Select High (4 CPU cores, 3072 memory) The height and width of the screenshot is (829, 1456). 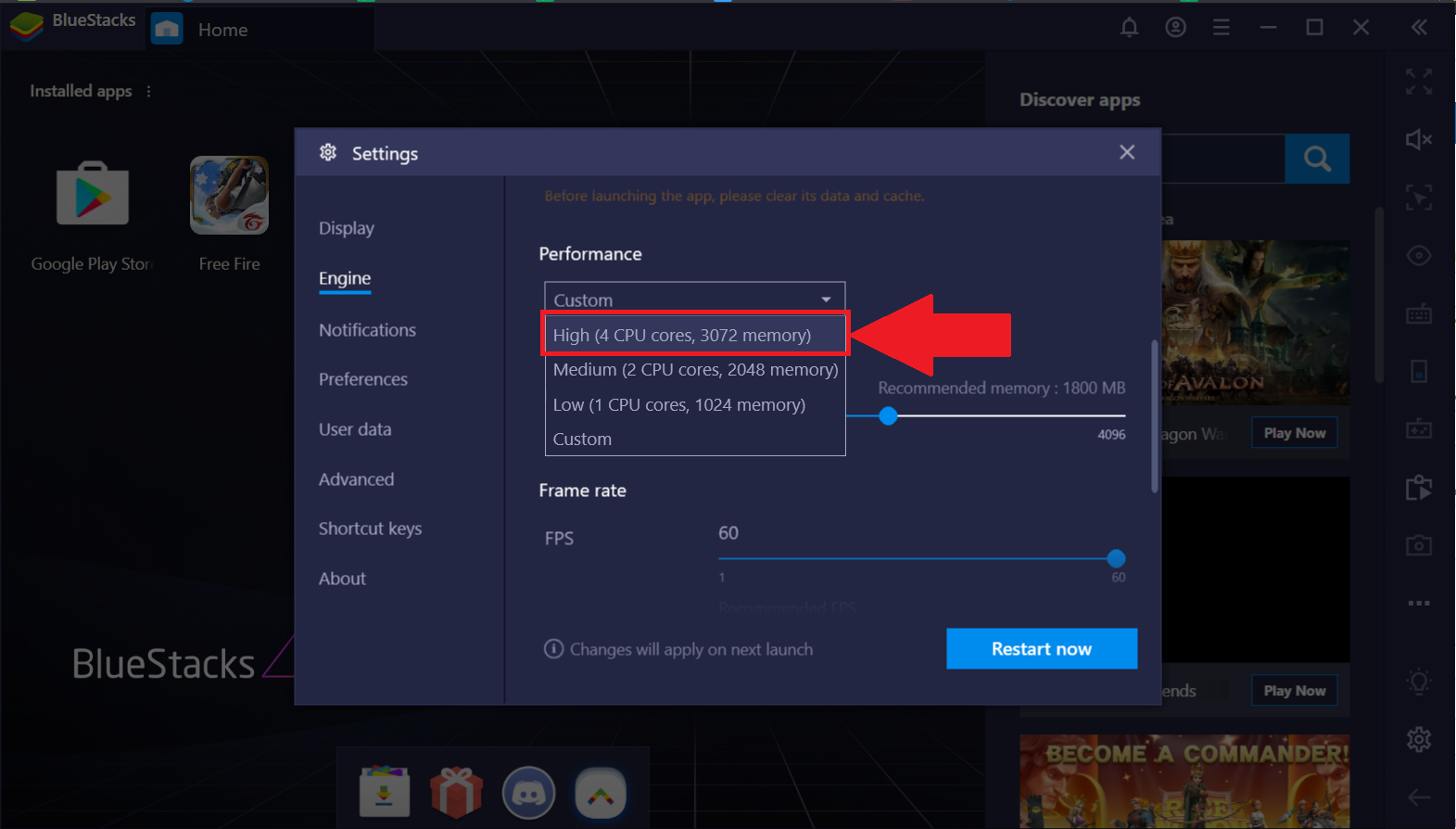tap(694, 335)
